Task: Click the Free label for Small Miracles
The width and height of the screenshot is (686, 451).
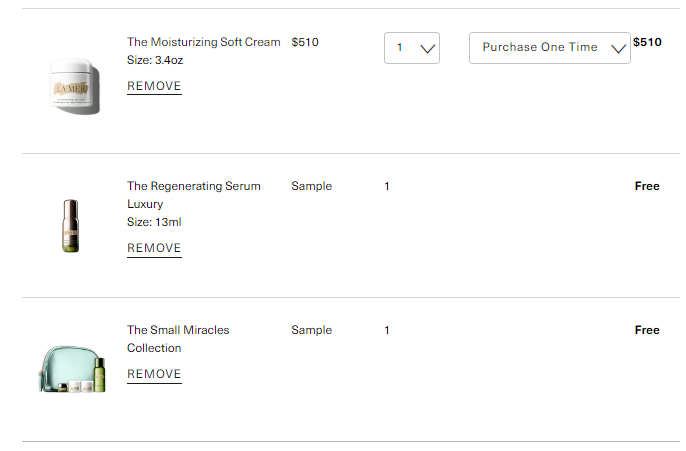Action: coord(647,330)
